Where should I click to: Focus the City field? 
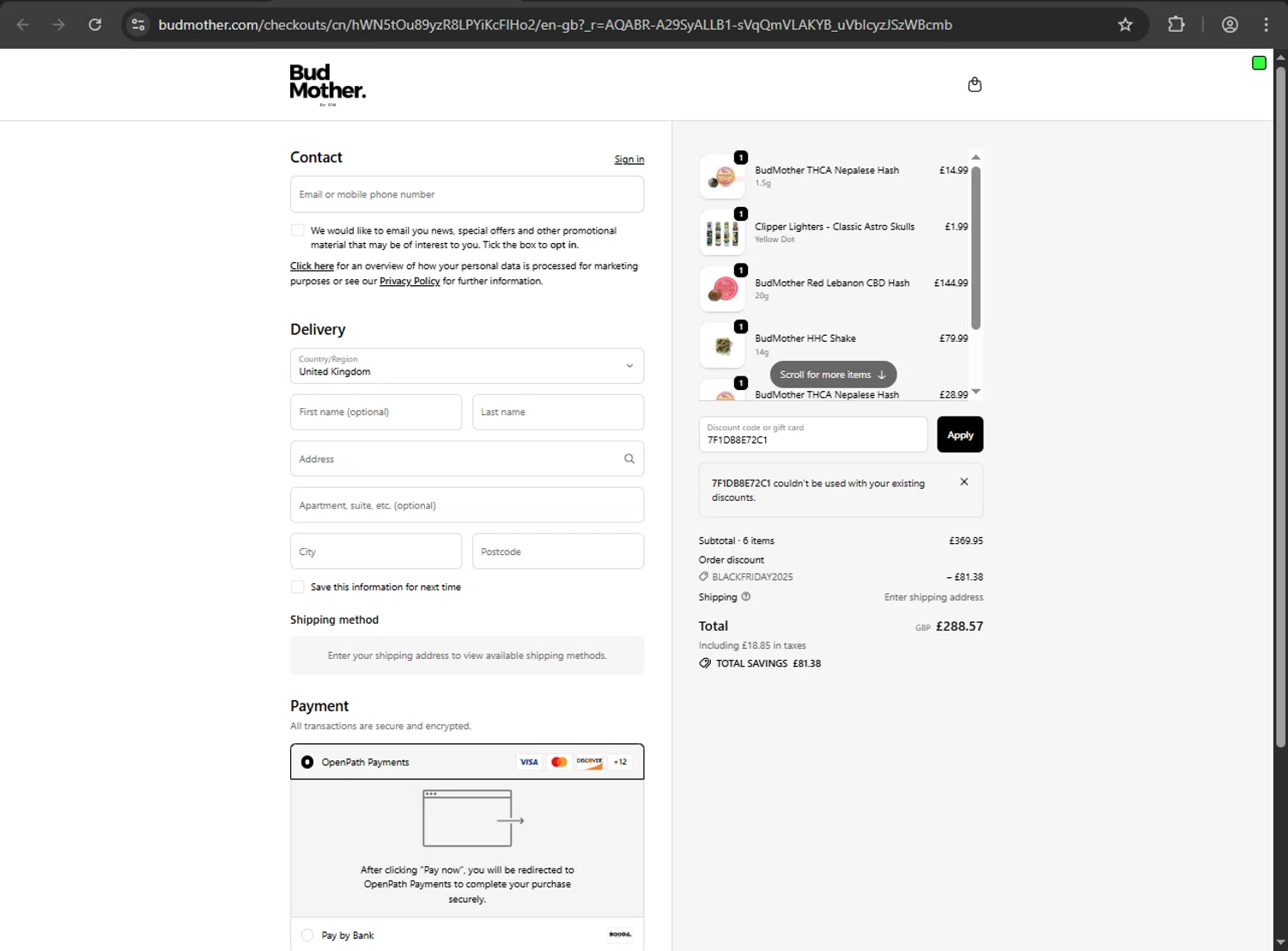click(x=376, y=552)
